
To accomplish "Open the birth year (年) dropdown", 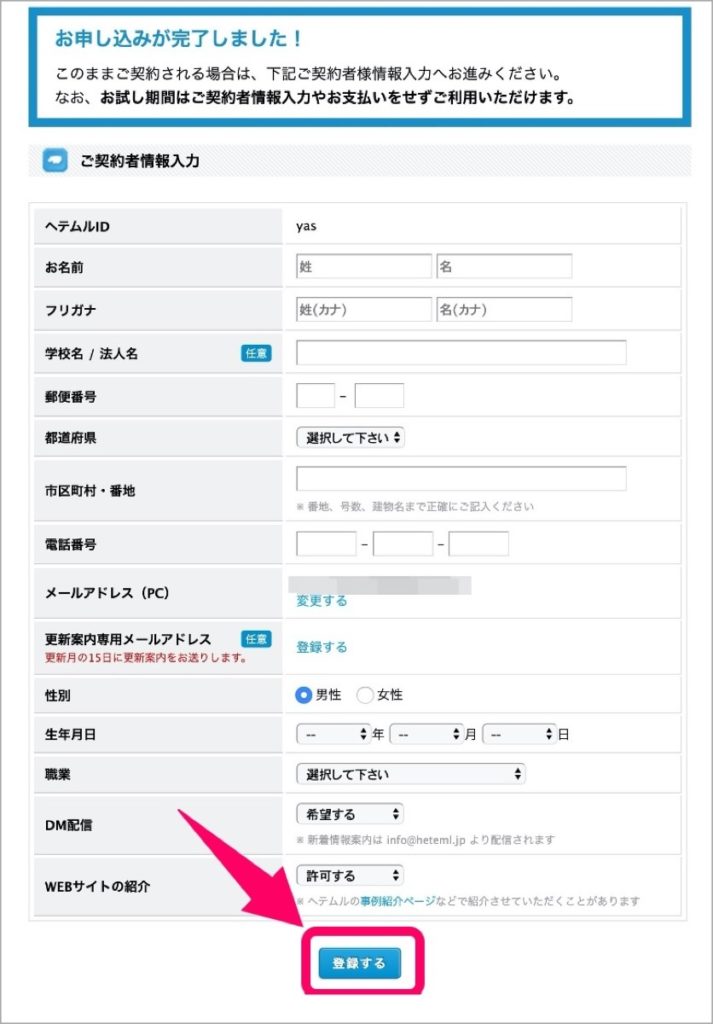I will pos(333,735).
